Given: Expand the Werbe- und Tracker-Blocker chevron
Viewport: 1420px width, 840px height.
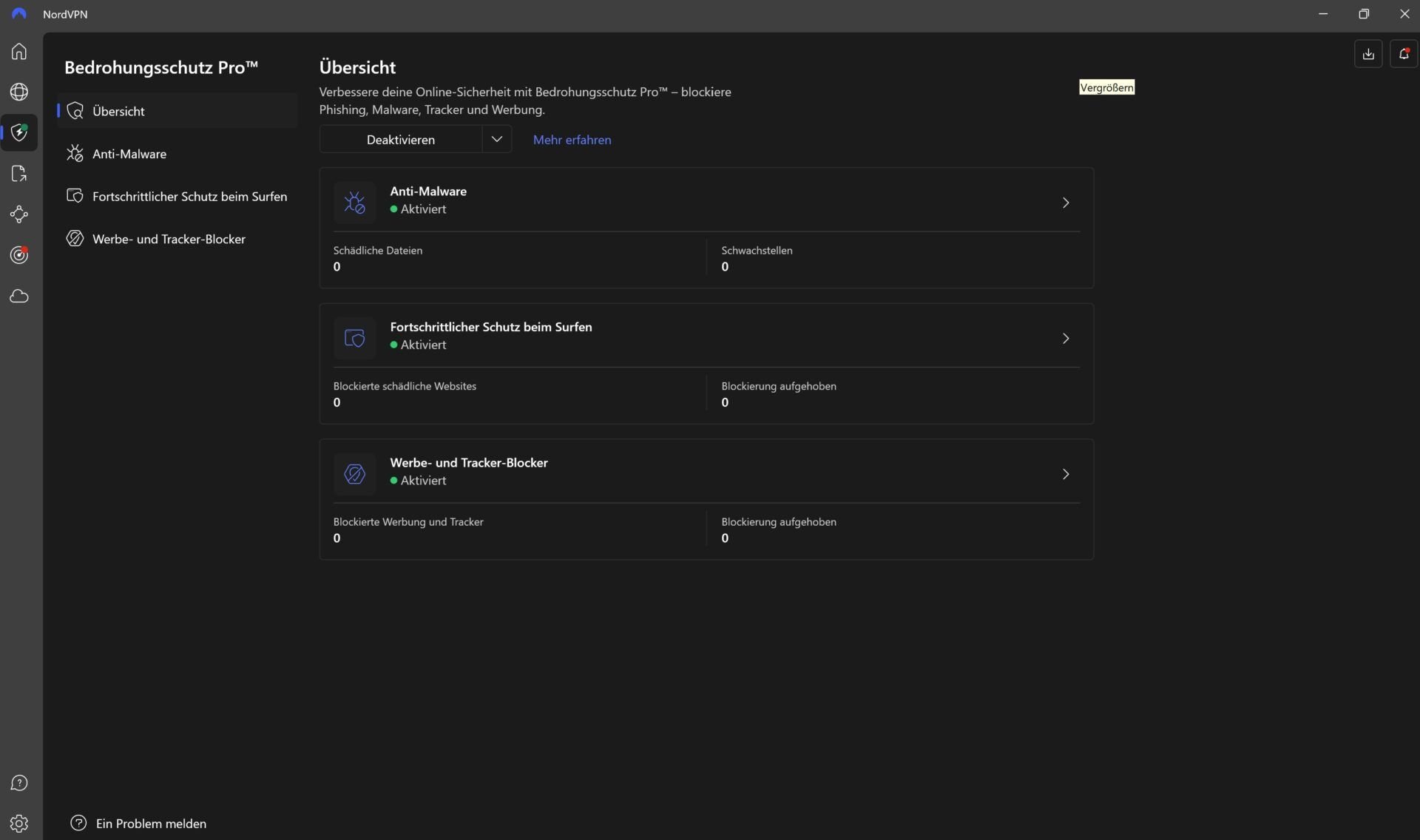Looking at the screenshot, I should point(1066,474).
